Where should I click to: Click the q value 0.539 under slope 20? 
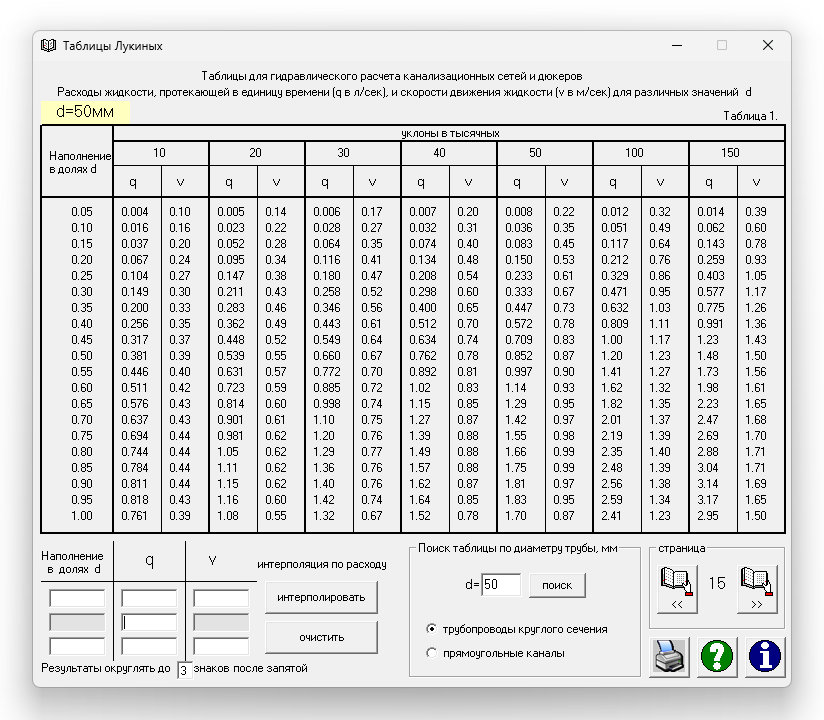point(231,356)
